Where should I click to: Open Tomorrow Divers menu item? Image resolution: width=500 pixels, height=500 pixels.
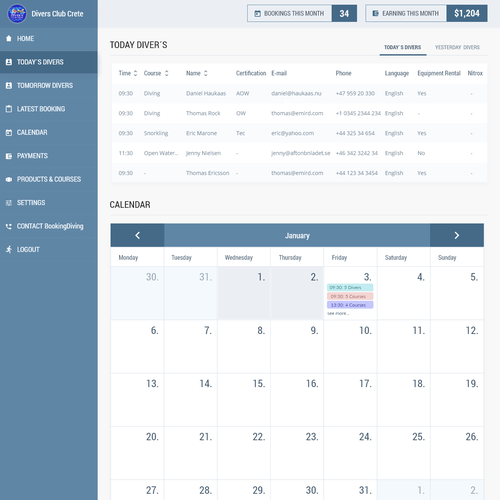[49, 85]
